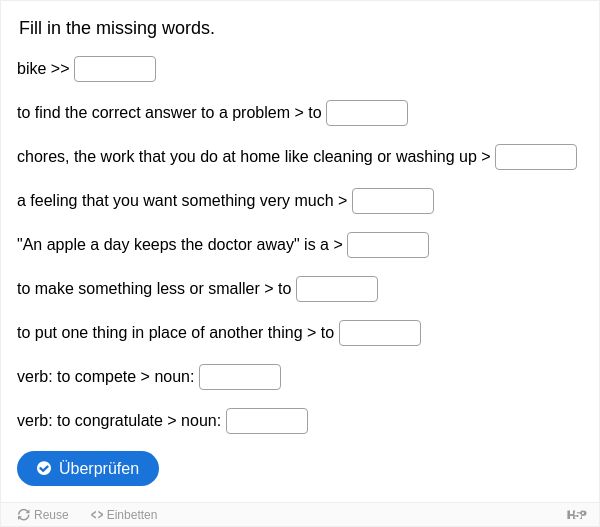
Task: Focus the 'feeling that you want something' blank
Action: click(393, 201)
